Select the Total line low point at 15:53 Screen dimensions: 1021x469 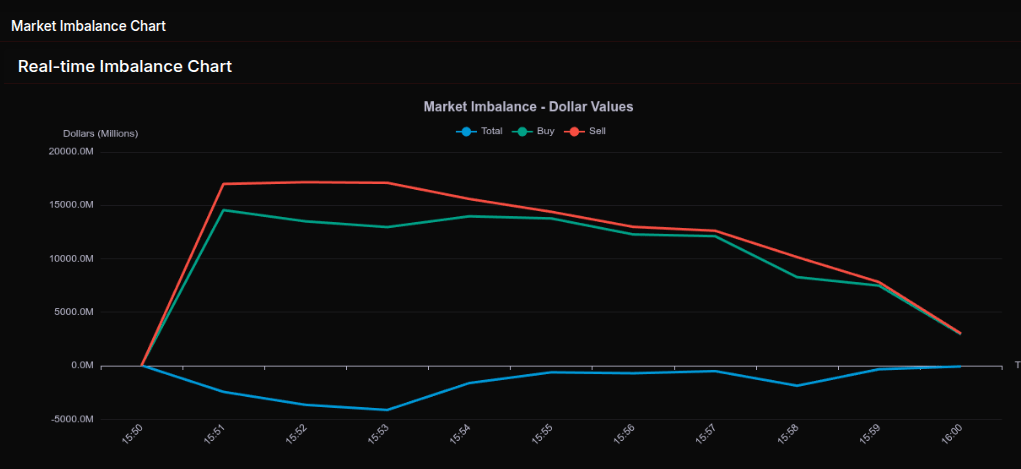[x=387, y=410]
